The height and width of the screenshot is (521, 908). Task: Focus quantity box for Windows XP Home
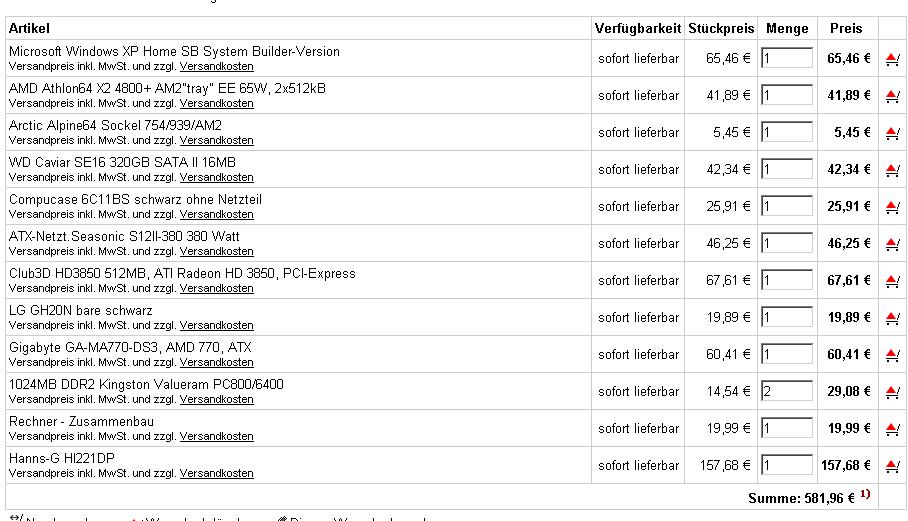point(786,58)
